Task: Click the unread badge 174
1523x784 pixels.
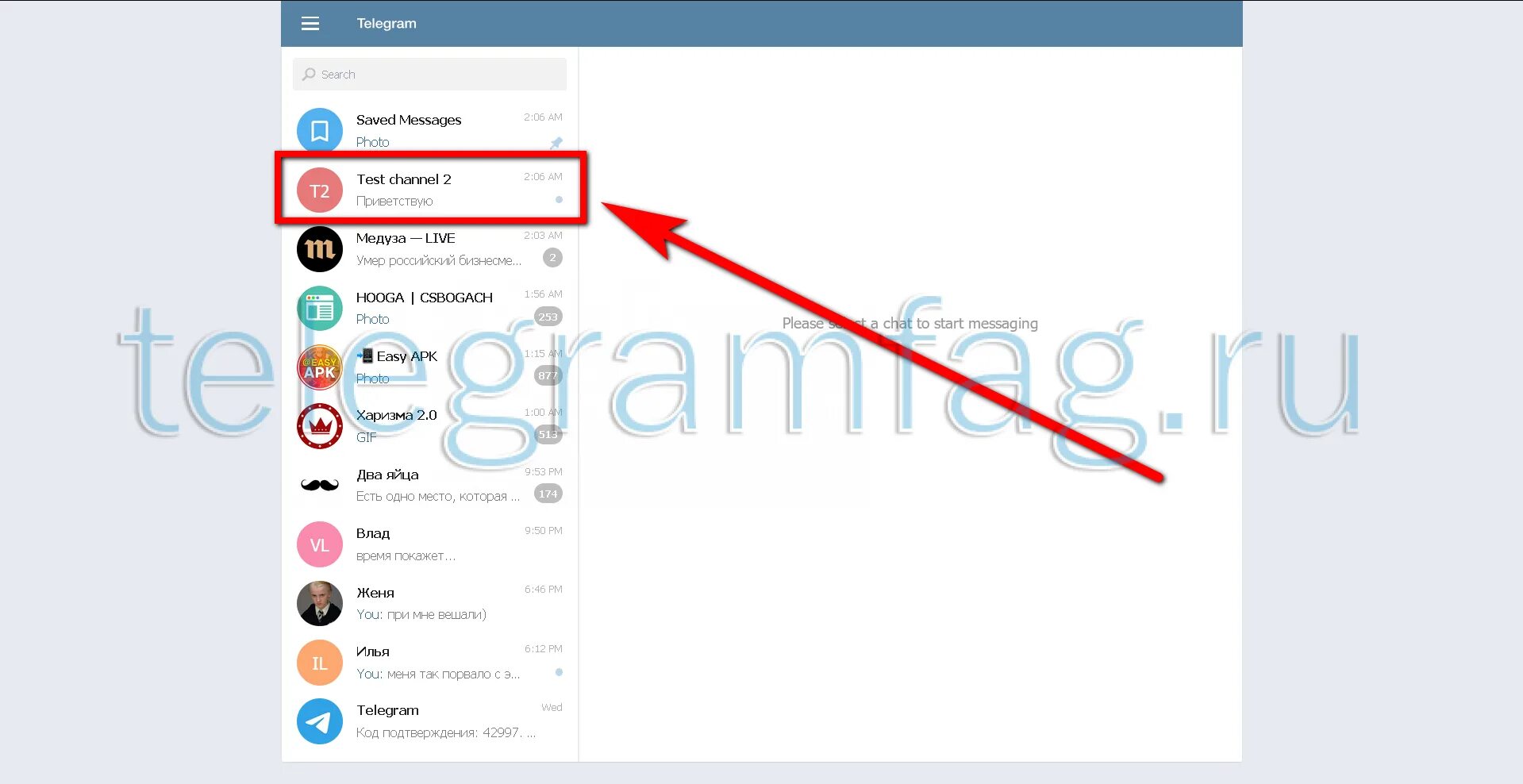Action: pyautogui.click(x=548, y=494)
